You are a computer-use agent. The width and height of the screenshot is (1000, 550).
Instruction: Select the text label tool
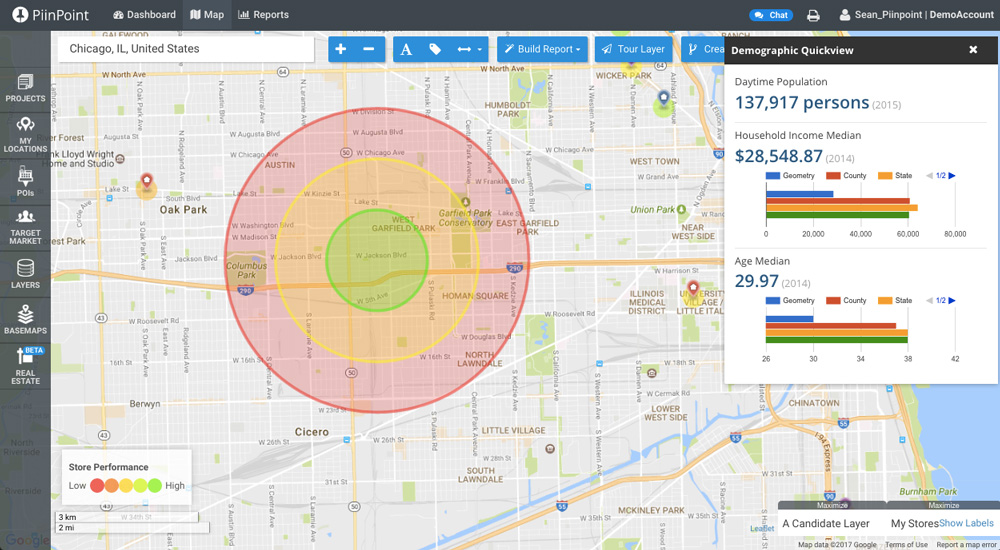[406, 49]
